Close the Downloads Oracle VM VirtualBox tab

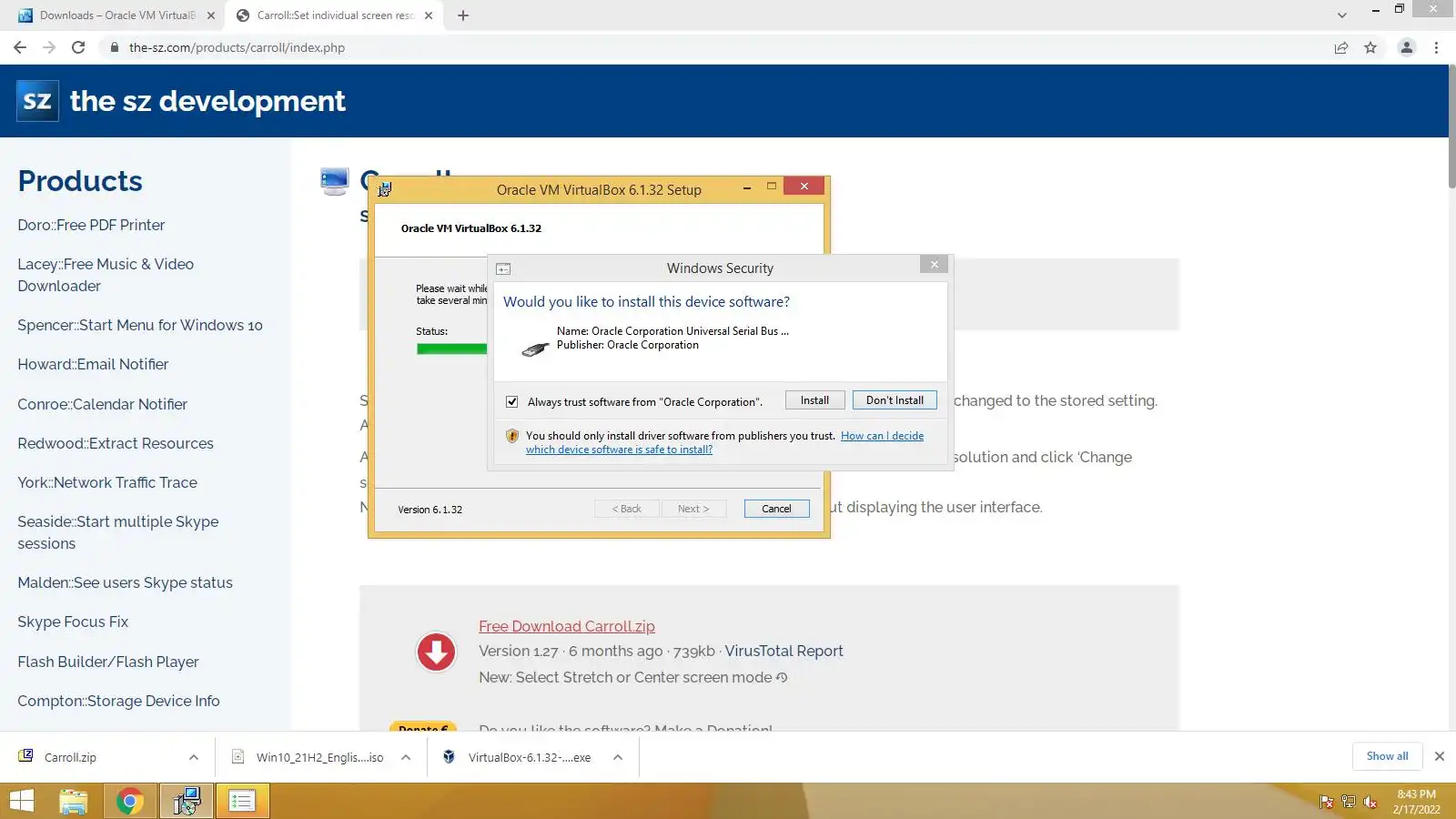211,15
